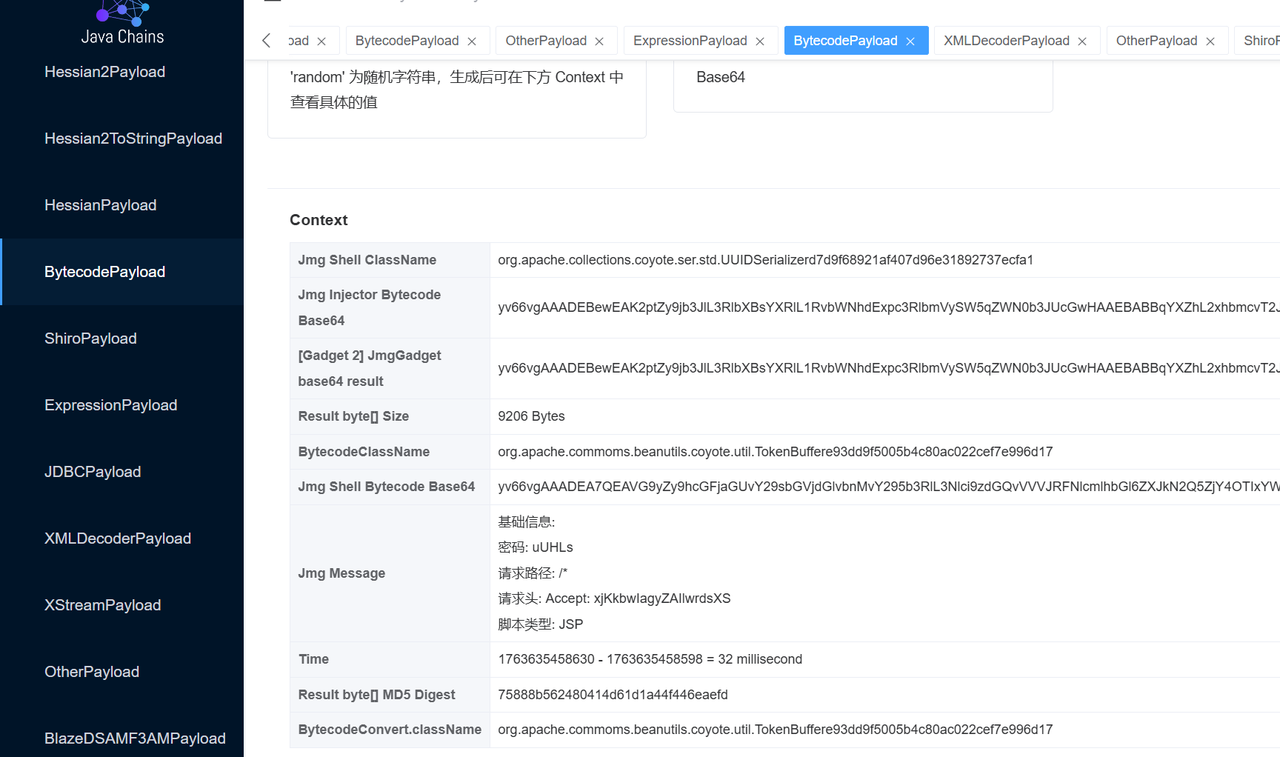The height and width of the screenshot is (757, 1280).
Task: Close the OtherPayload tab left of ExpressionPayload
Action: click(x=599, y=41)
